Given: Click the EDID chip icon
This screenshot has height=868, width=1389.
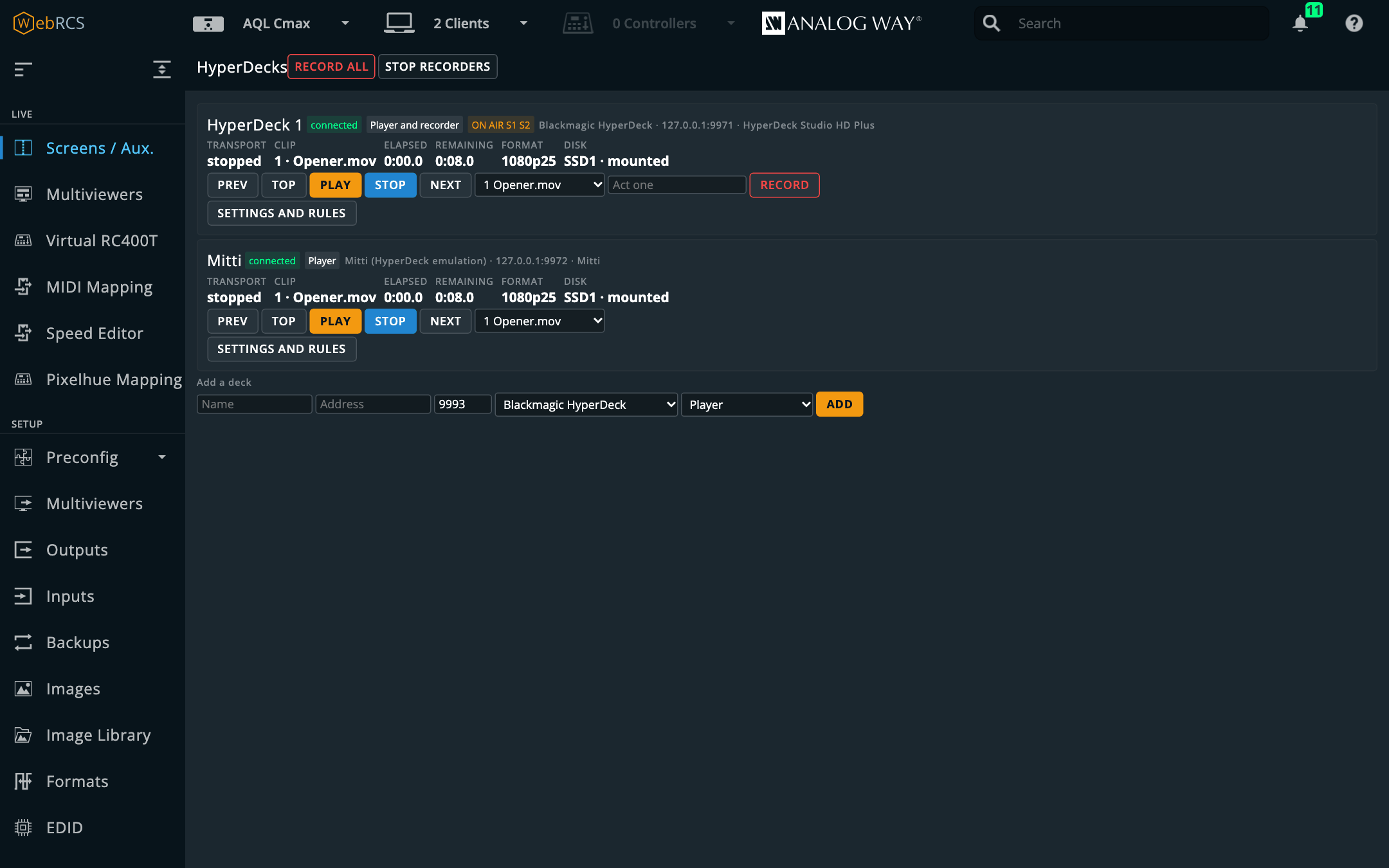Looking at the screenshot, I should coord(23,827).
